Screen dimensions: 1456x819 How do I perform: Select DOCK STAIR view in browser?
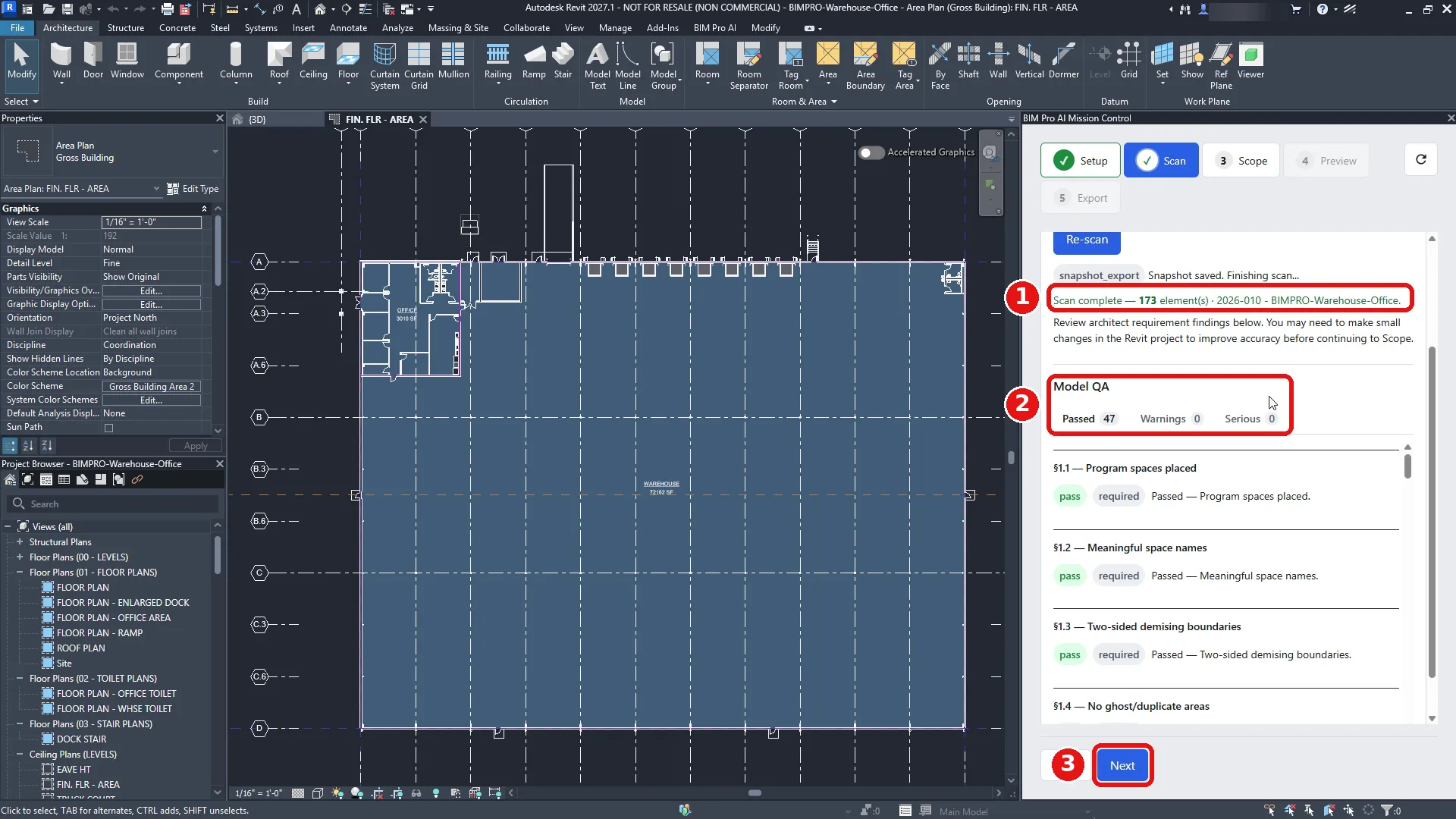point(81,739)
